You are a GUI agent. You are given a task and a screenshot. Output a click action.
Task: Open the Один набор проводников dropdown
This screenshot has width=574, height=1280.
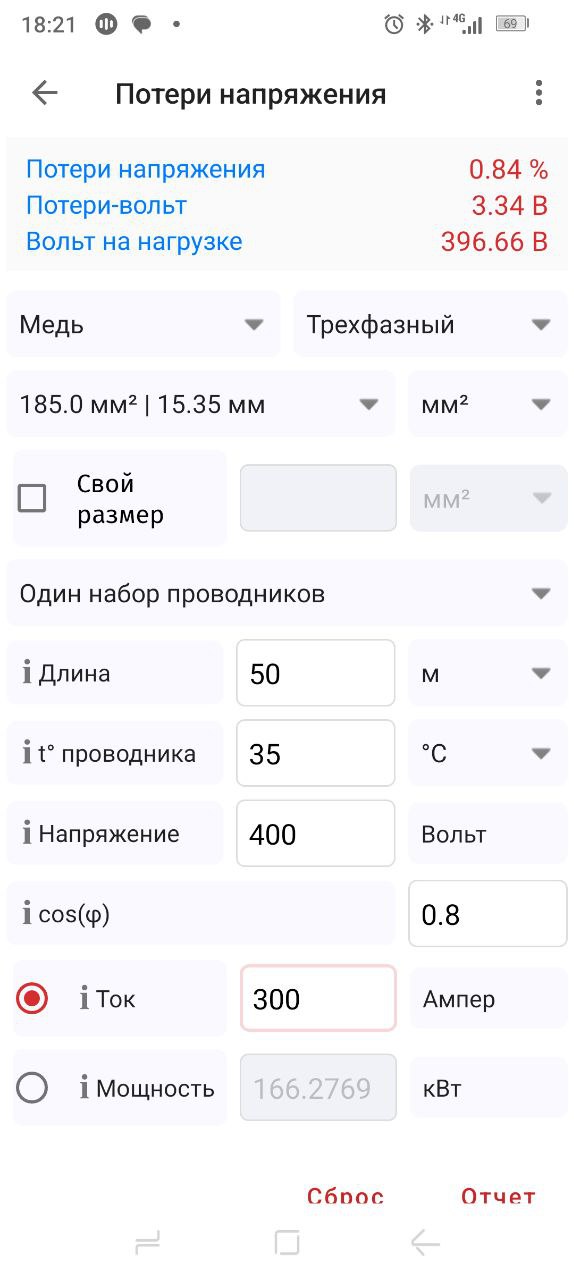tap(287, 593)
